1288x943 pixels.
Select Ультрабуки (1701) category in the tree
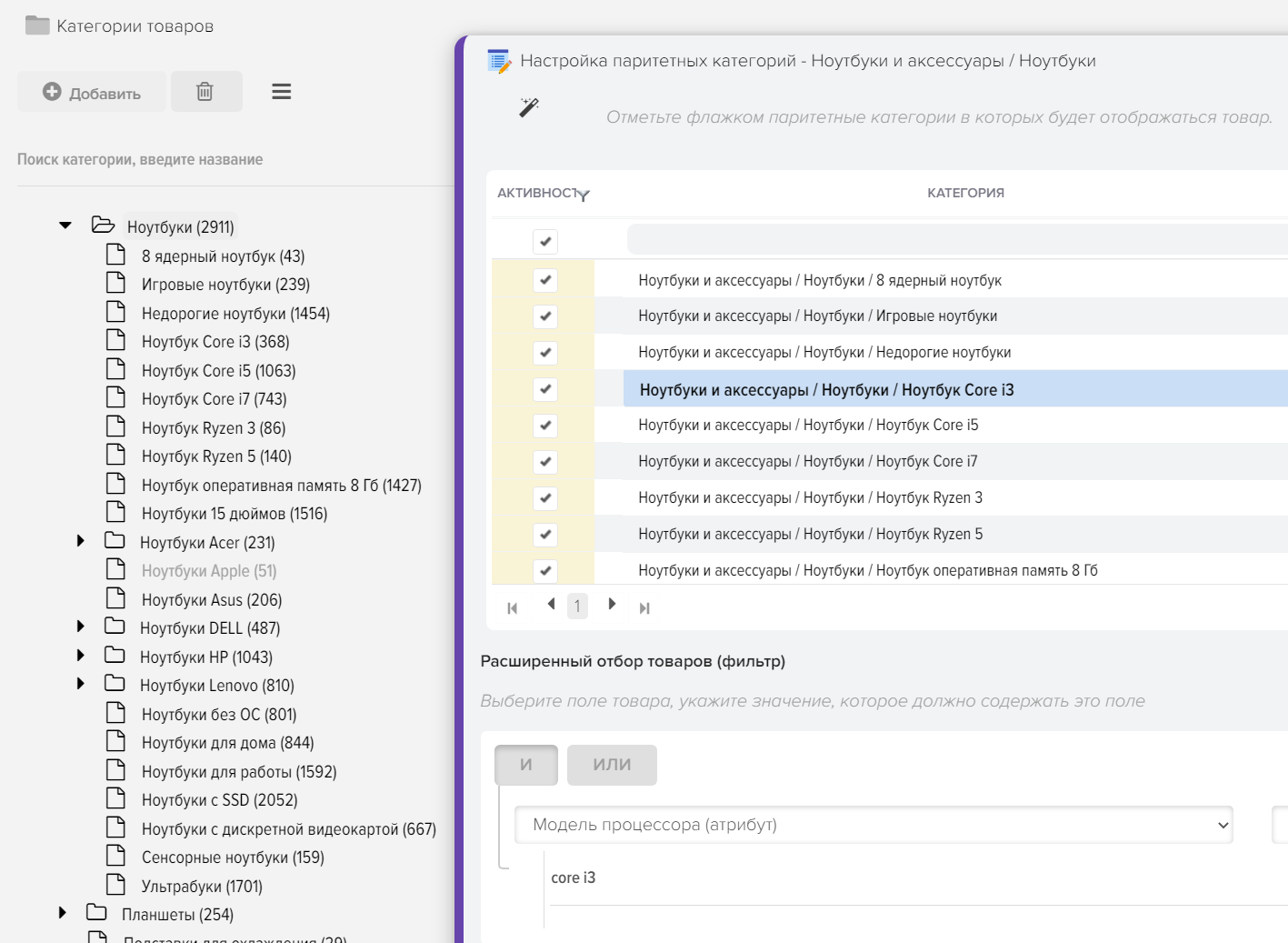pos(202,887)
